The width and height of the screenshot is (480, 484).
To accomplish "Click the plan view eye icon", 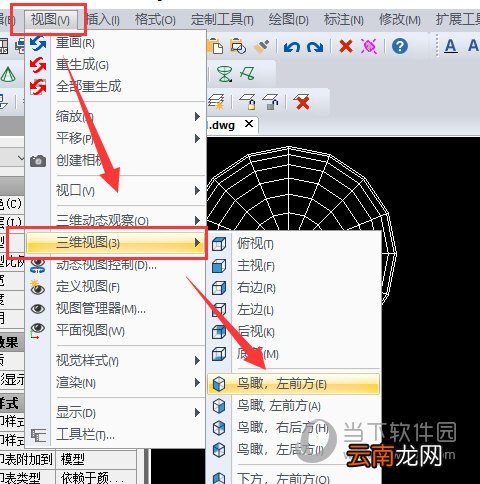I will click(38, 331).
